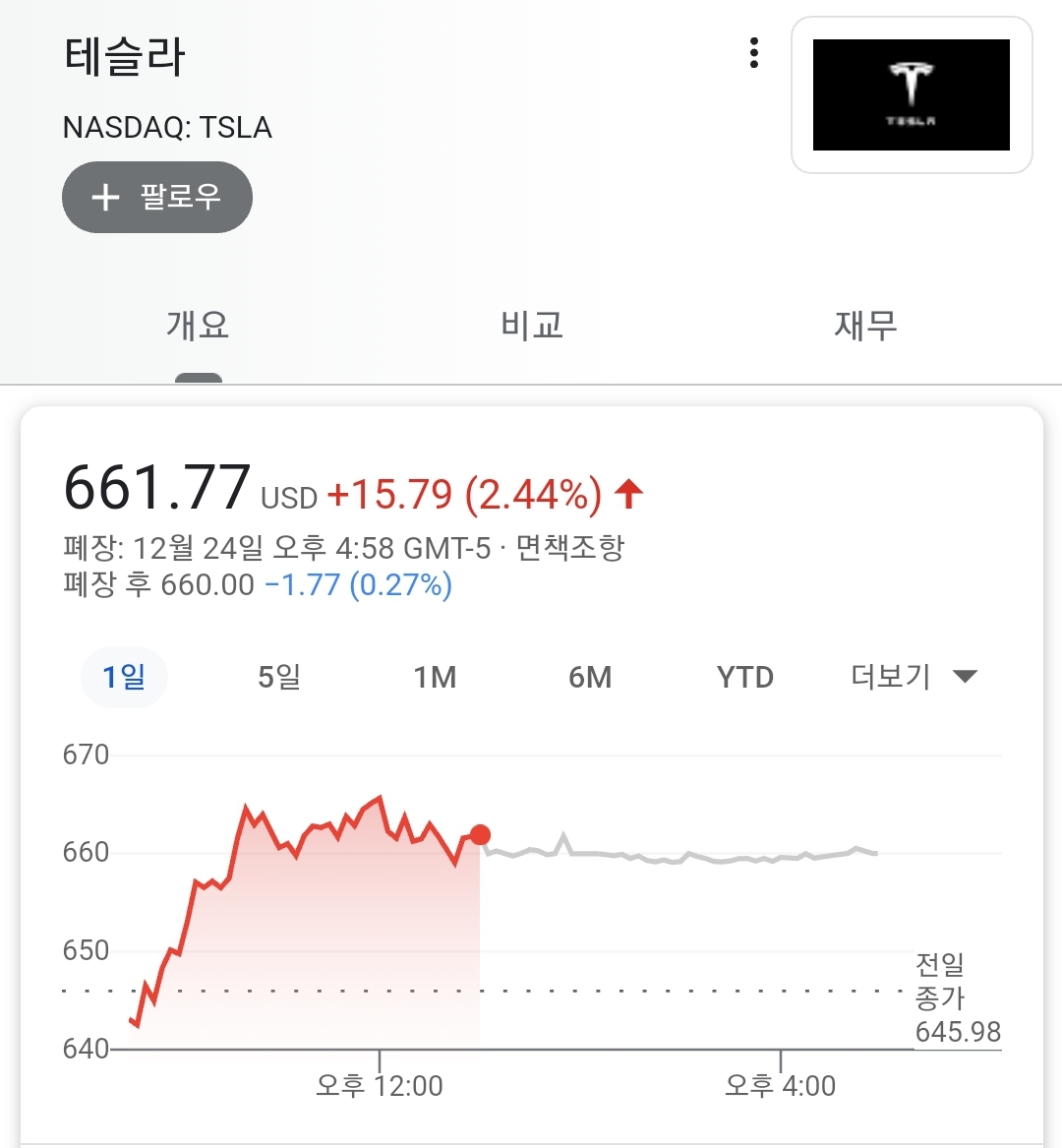Show the 6M price chart
The width and height of the screenshot is (1062, 1148).
coord(590,677)
